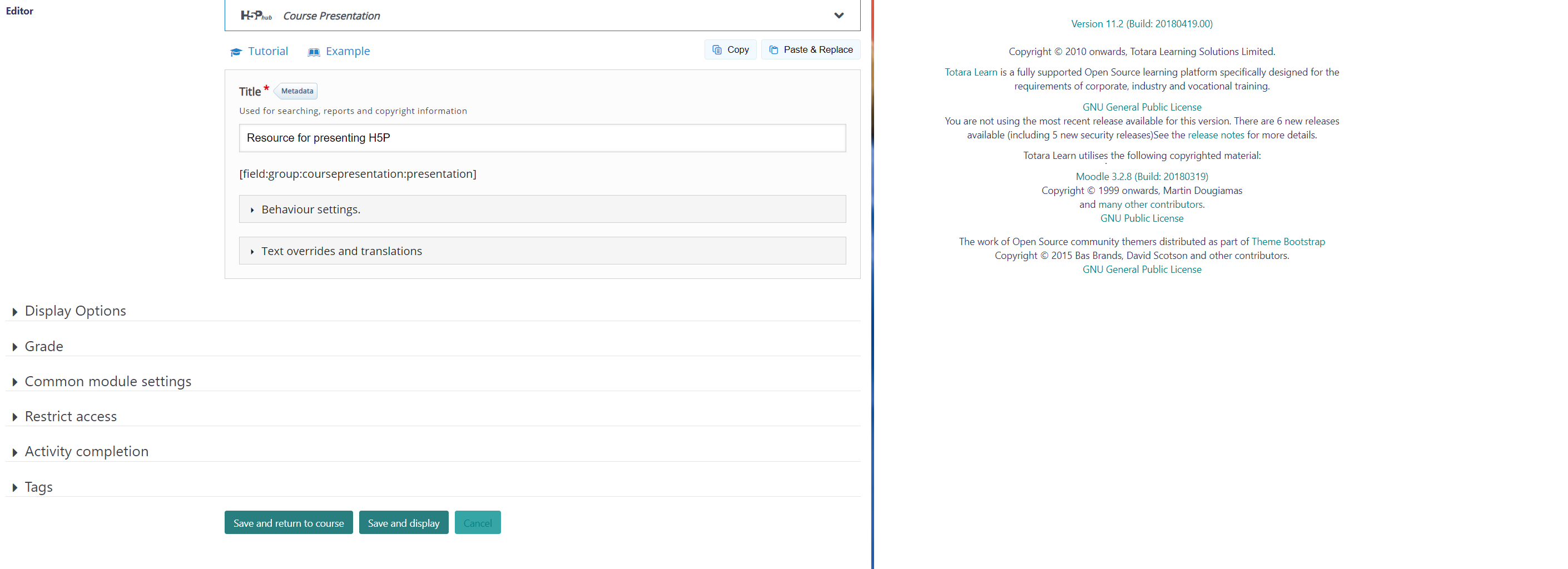Click the Copy button

point(731,50)
